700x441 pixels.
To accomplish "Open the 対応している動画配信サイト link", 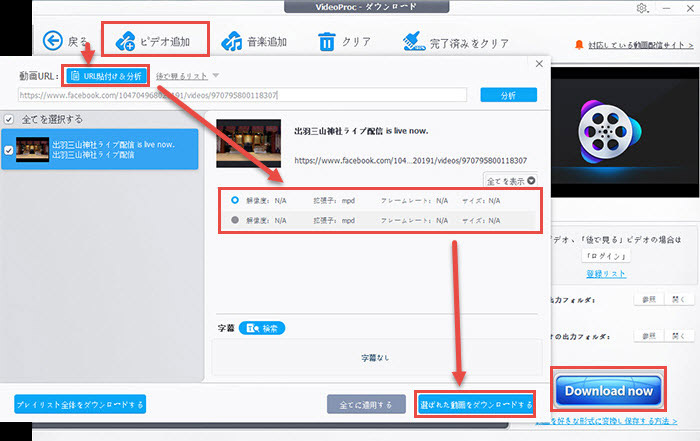I will point(640,45).
